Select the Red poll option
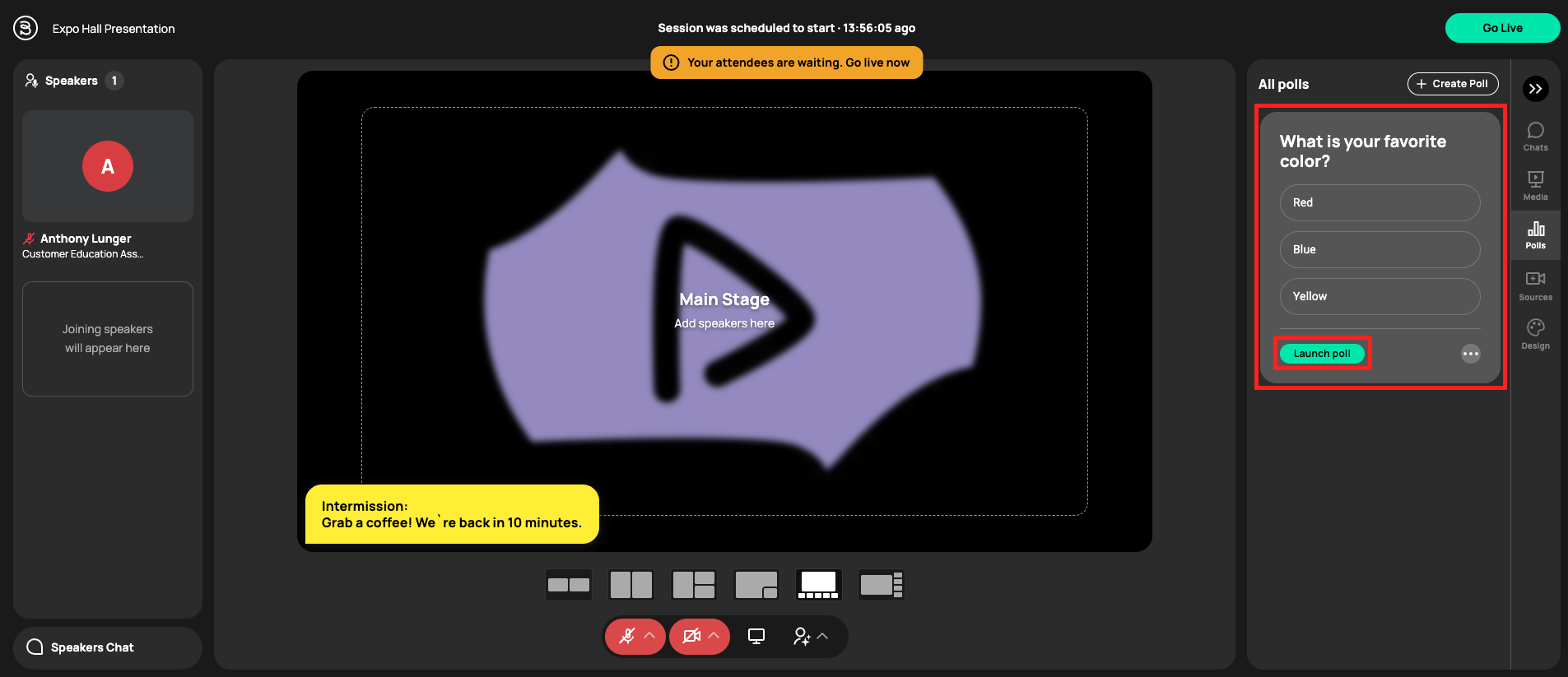 [x=1380, y=202]
